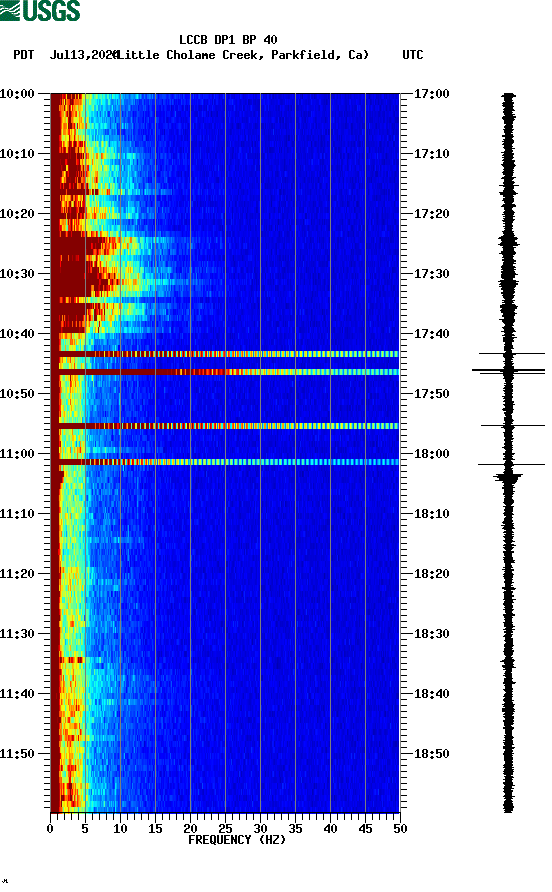
Task: Click the 17:50 UTC time label
Action: tap(431, 394)
